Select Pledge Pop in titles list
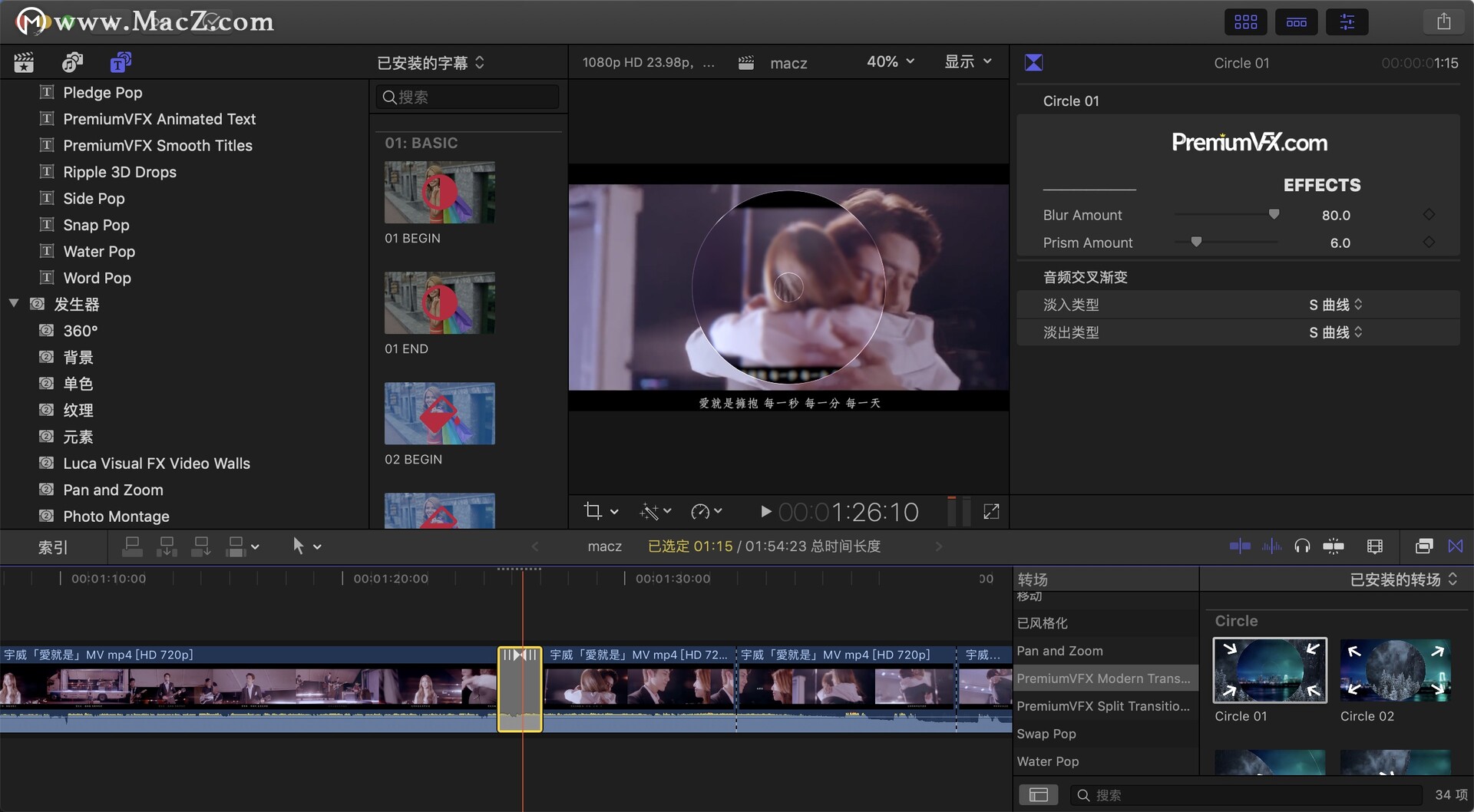 (x=103, y=92)
